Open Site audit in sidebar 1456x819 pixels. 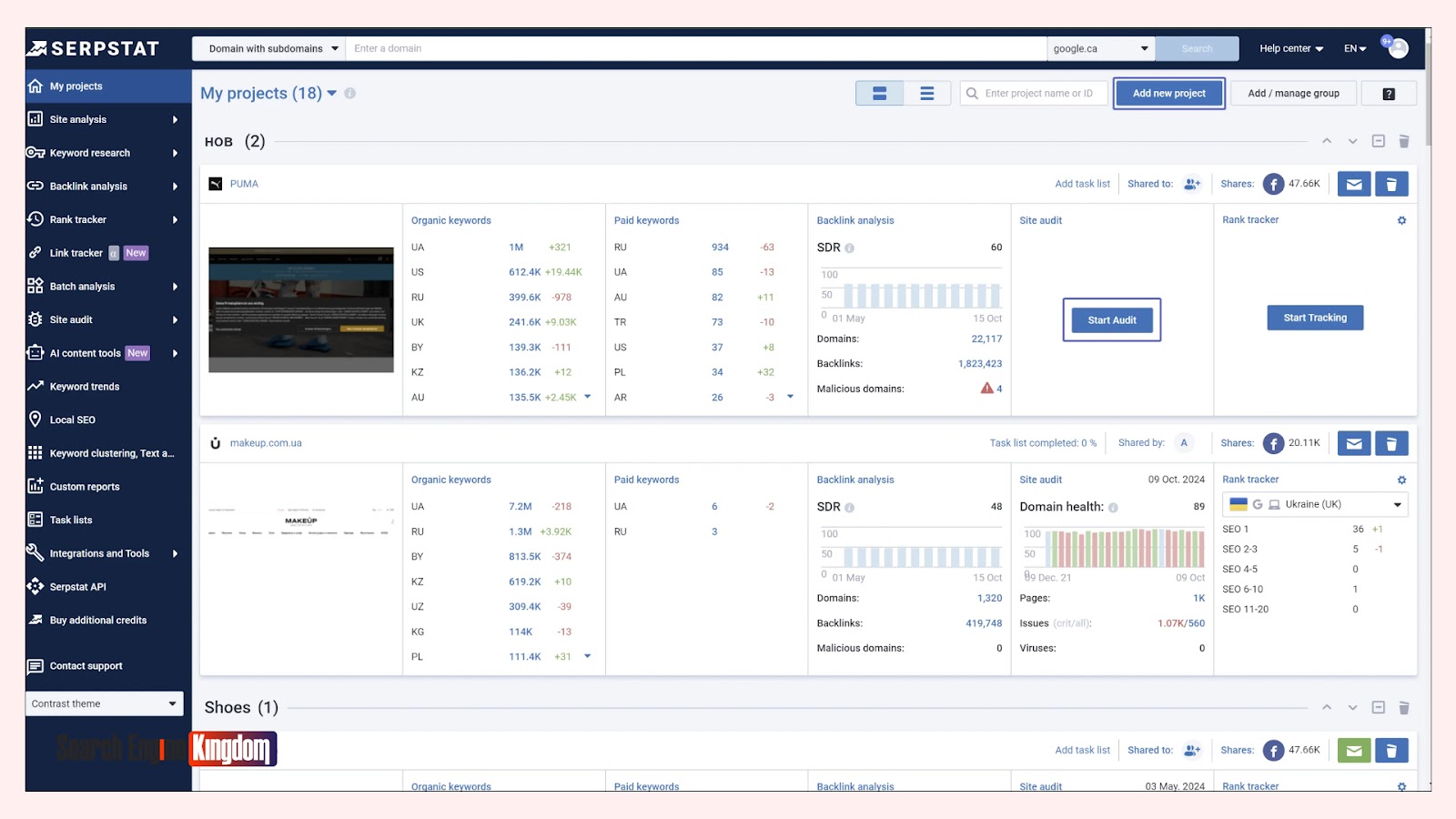click(x=107, y=319)
